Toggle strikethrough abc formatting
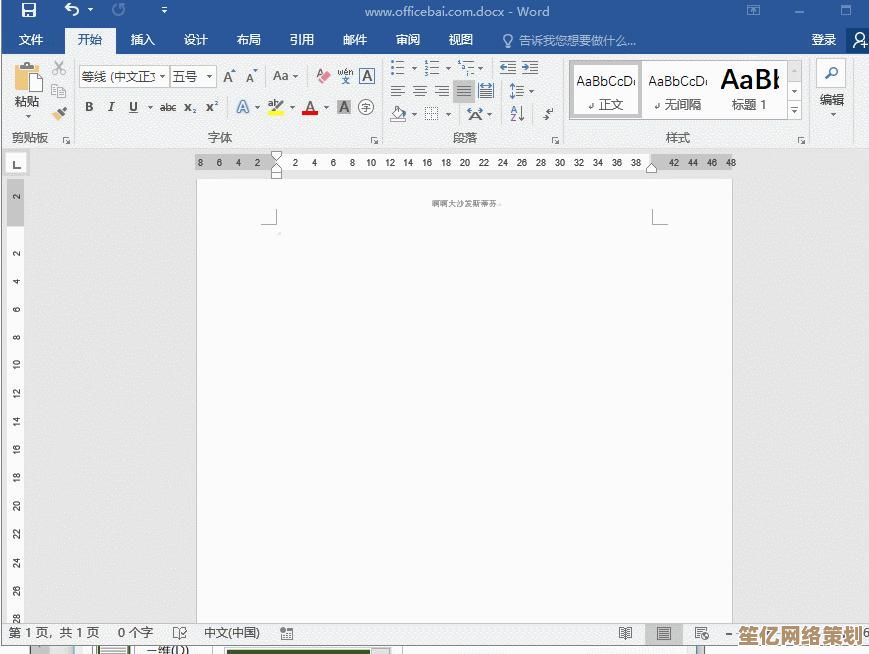Screen dimensions: 869x654 (168, 107)
